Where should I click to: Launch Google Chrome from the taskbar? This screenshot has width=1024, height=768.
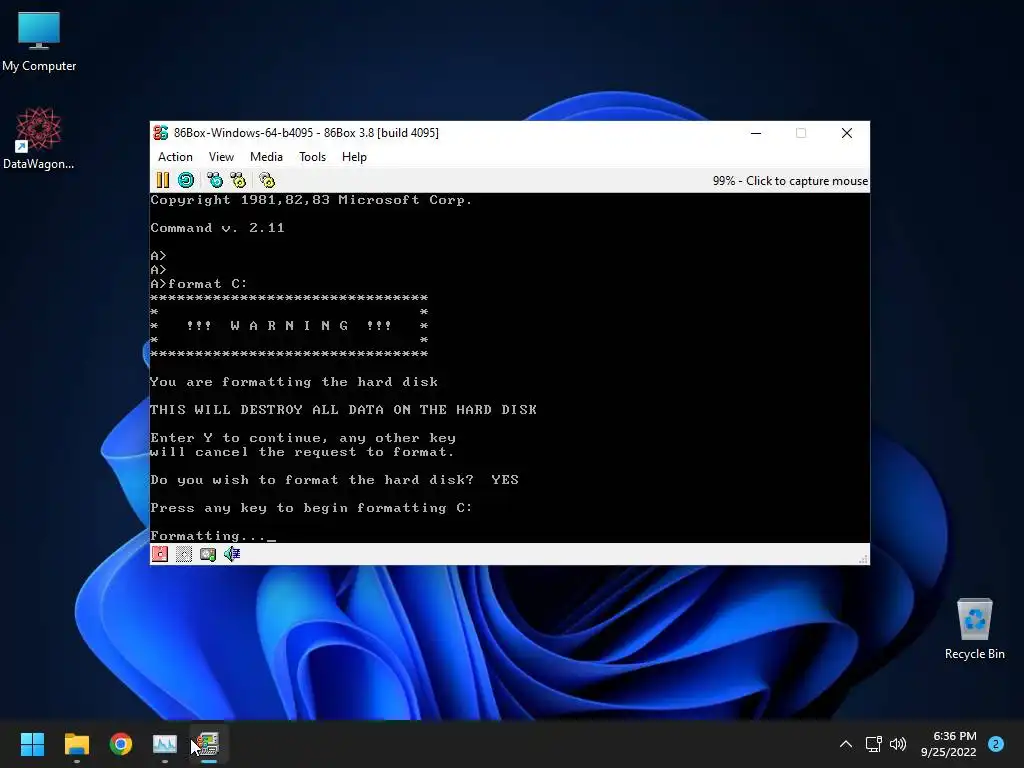click(121, 744)
